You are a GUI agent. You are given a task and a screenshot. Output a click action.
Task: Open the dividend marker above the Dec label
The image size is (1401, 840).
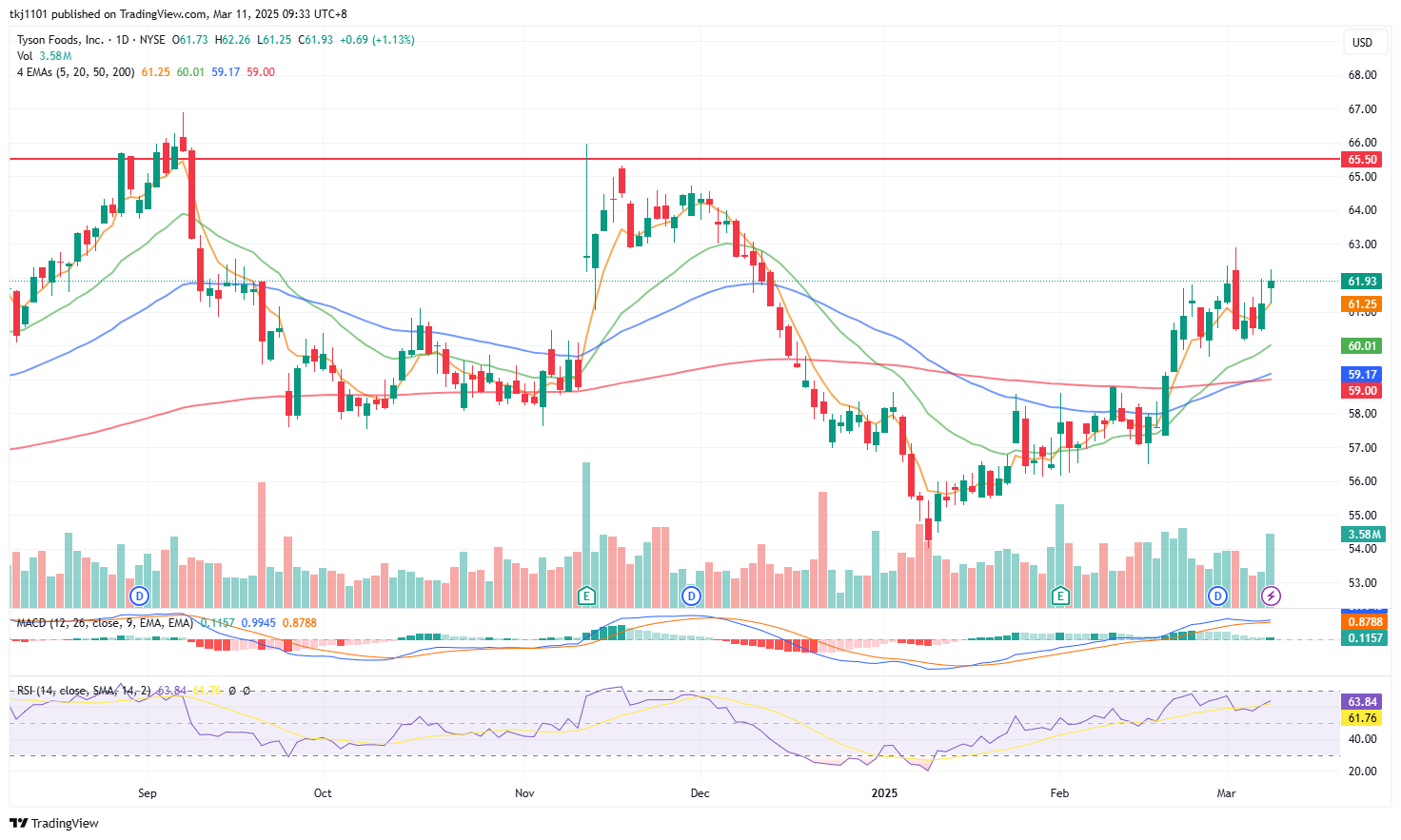(692, 596)
